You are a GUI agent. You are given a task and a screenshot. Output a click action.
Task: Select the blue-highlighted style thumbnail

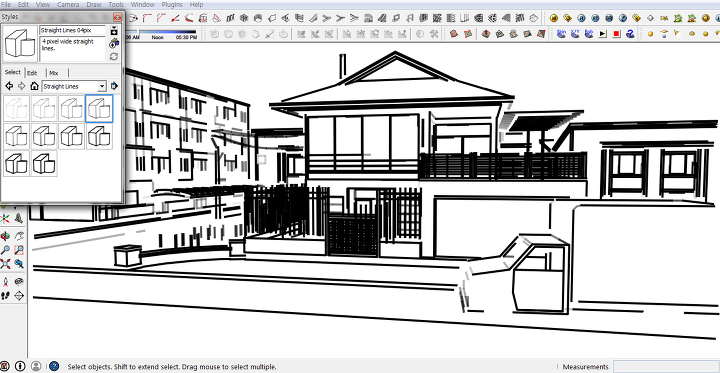tap(99, 108)
